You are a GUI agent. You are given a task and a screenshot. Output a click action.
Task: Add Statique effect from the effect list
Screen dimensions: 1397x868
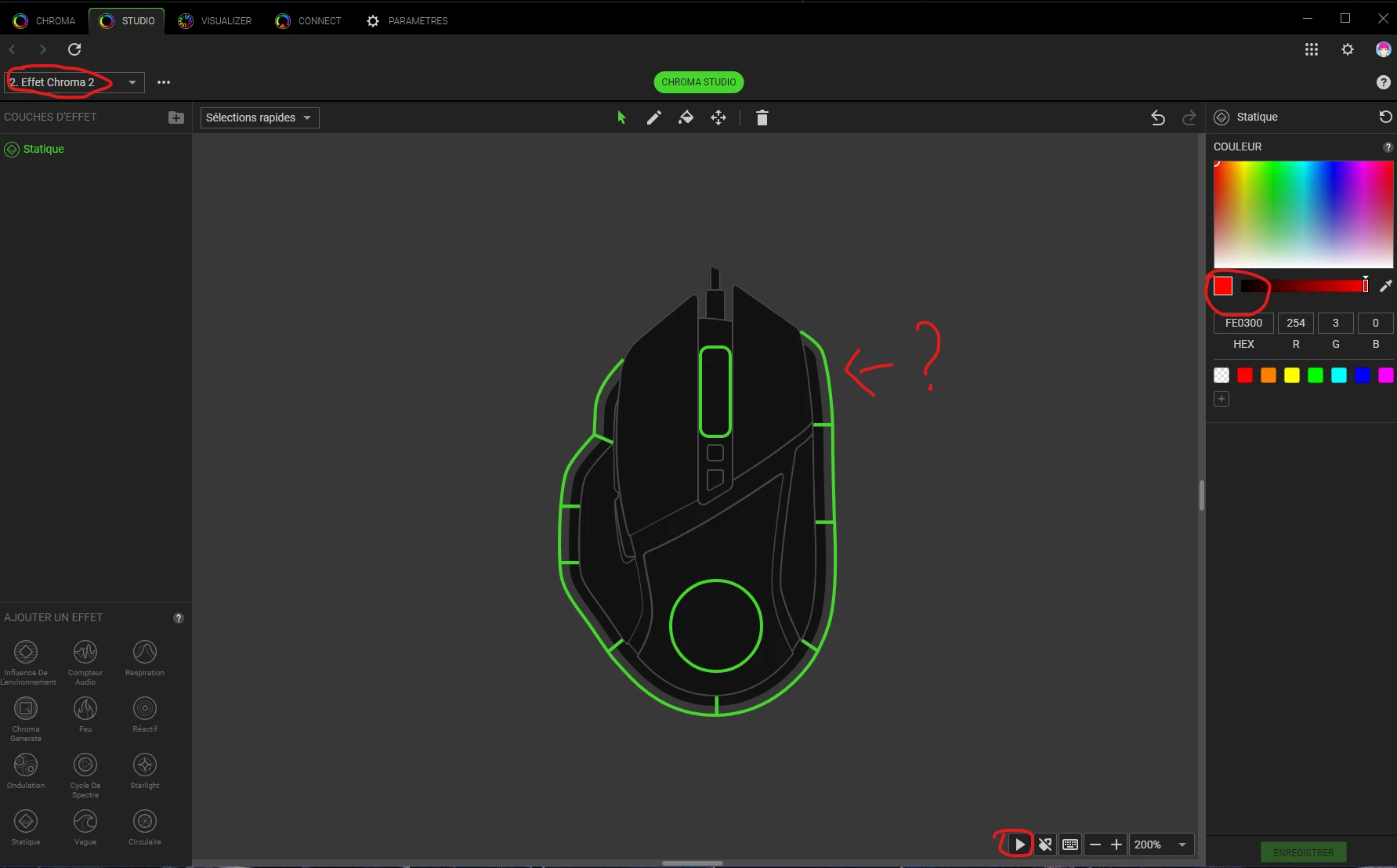[x=26, y=827]
